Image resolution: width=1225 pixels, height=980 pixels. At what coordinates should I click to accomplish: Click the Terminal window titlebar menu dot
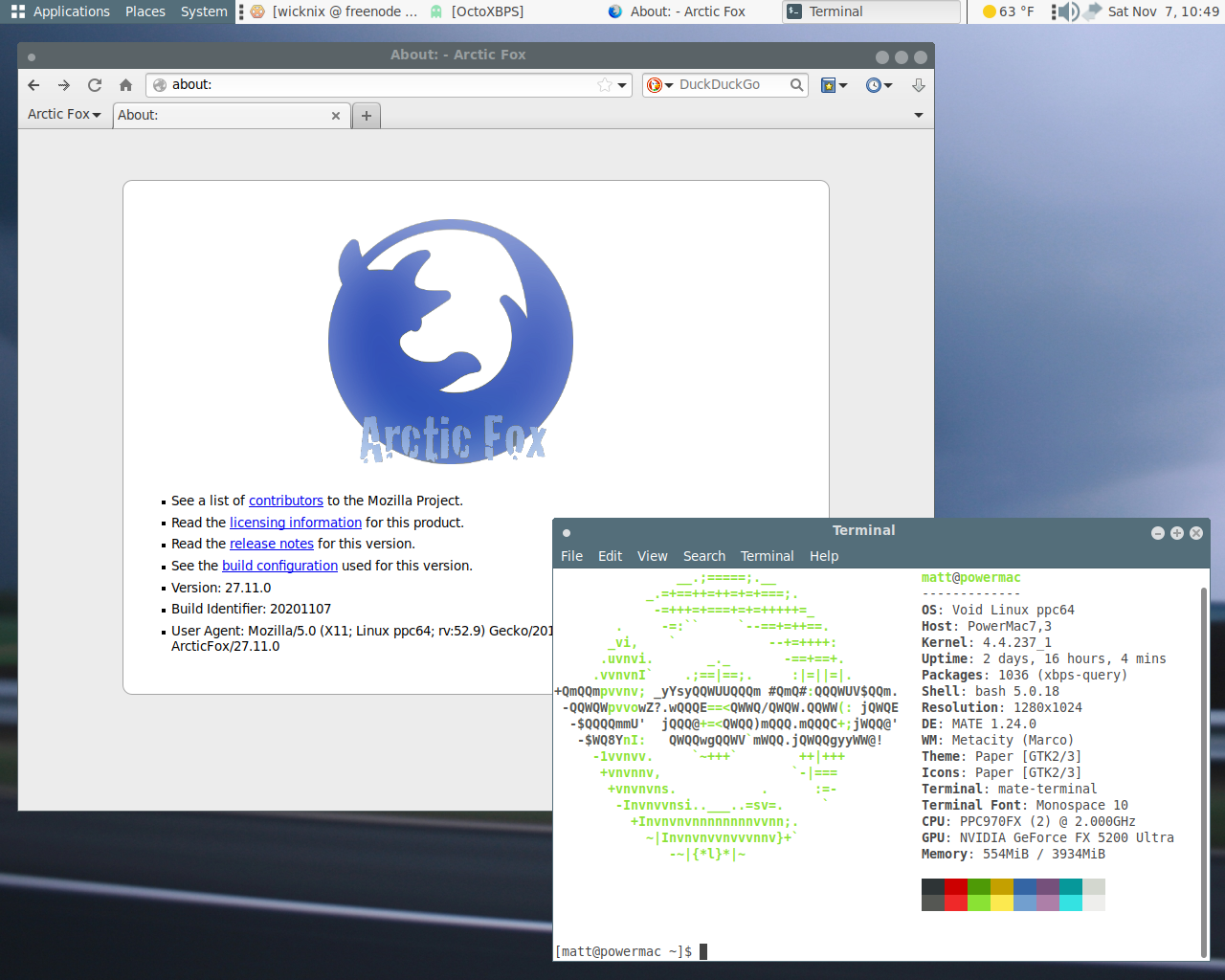(567, 533)
